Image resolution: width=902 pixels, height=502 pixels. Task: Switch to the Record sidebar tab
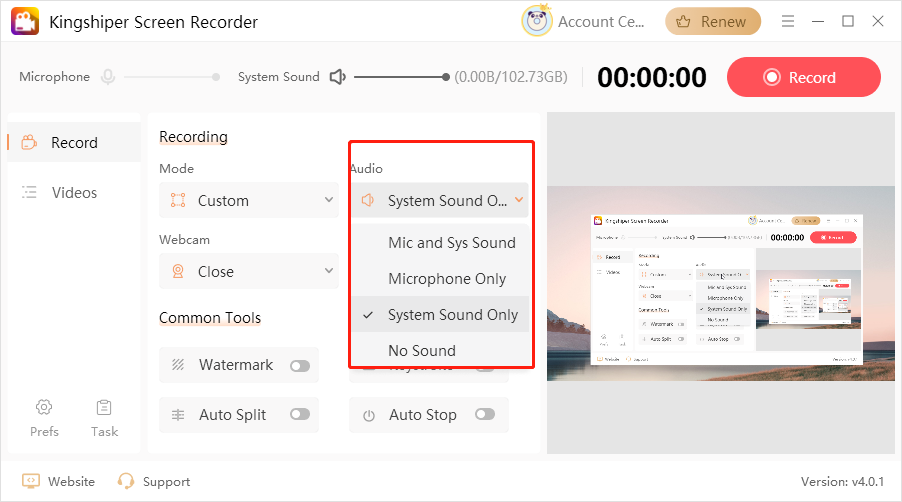coord(74,142)
